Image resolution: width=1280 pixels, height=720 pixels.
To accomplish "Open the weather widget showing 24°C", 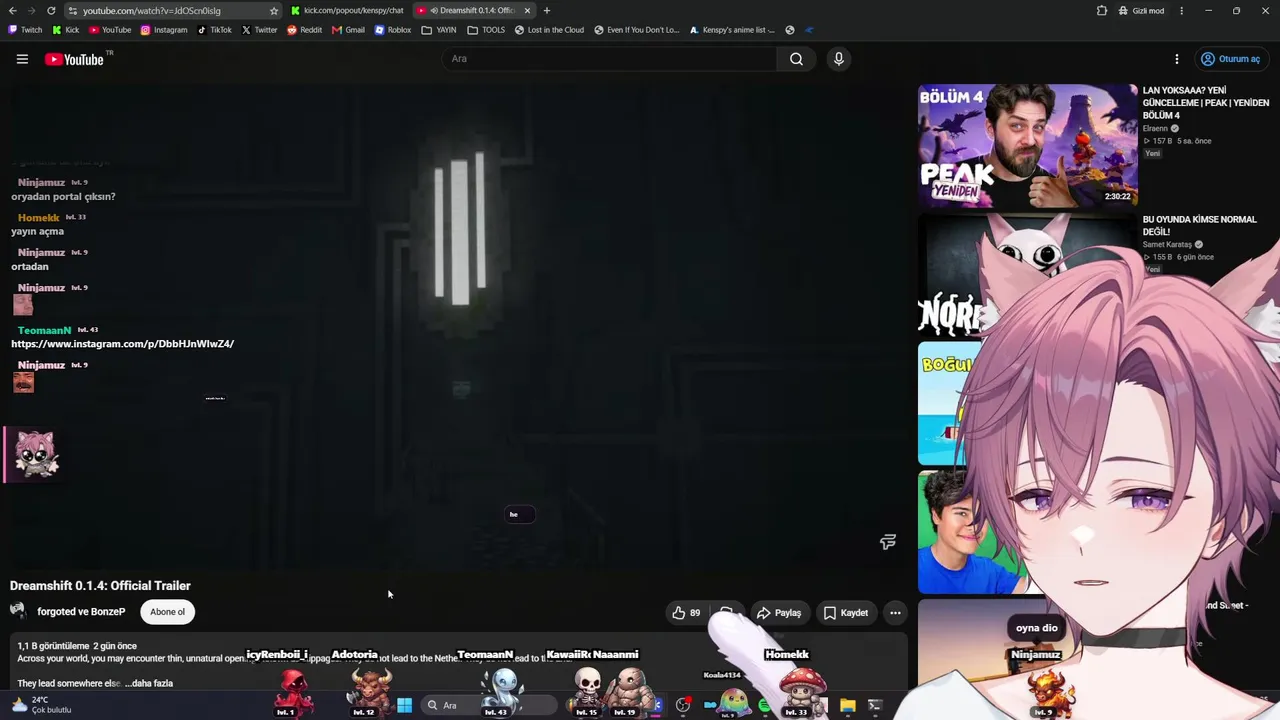I will pyautogui.click(x=40, y=705).
